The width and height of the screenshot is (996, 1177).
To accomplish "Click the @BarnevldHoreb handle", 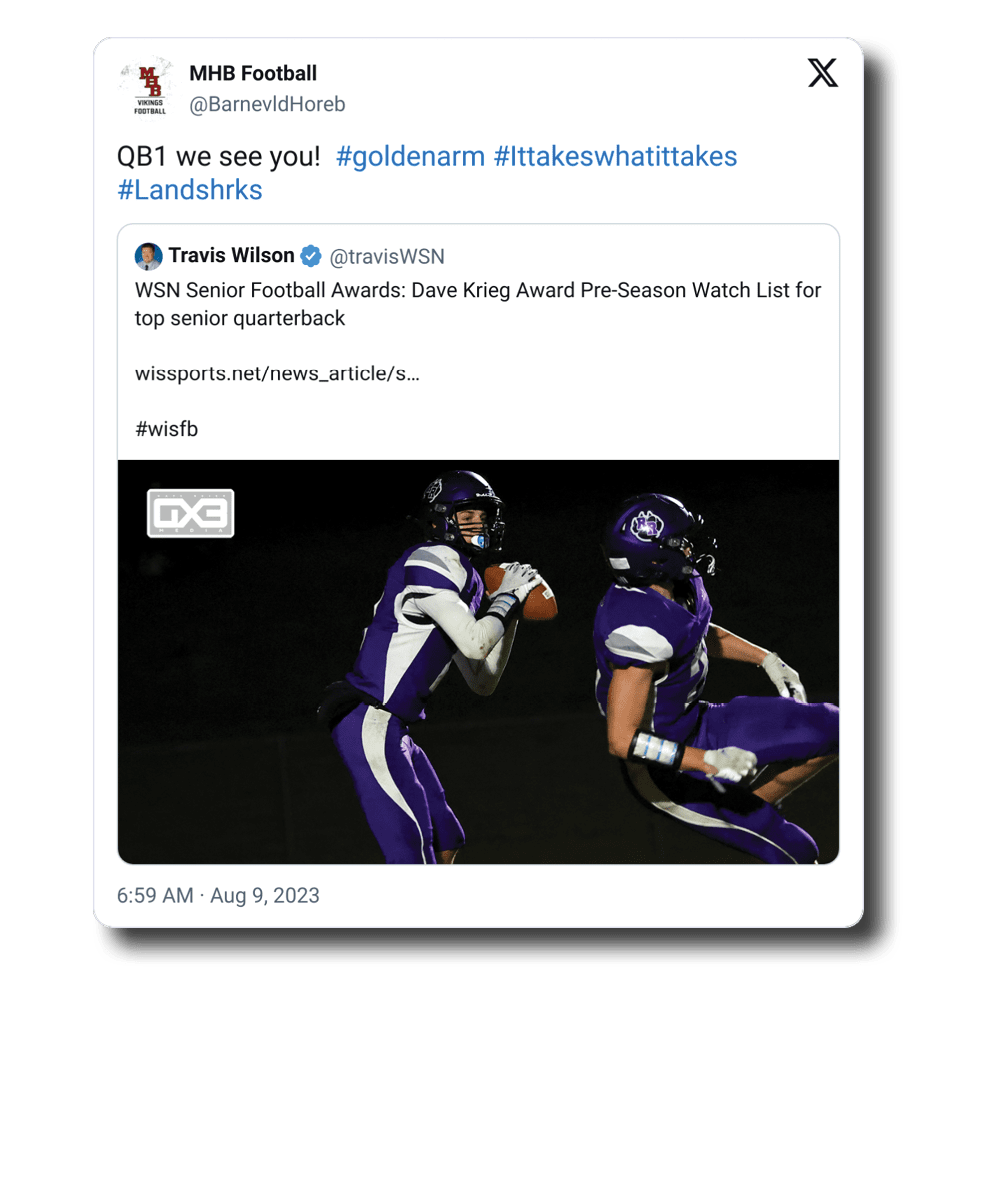I will click(x=267, y=104).
